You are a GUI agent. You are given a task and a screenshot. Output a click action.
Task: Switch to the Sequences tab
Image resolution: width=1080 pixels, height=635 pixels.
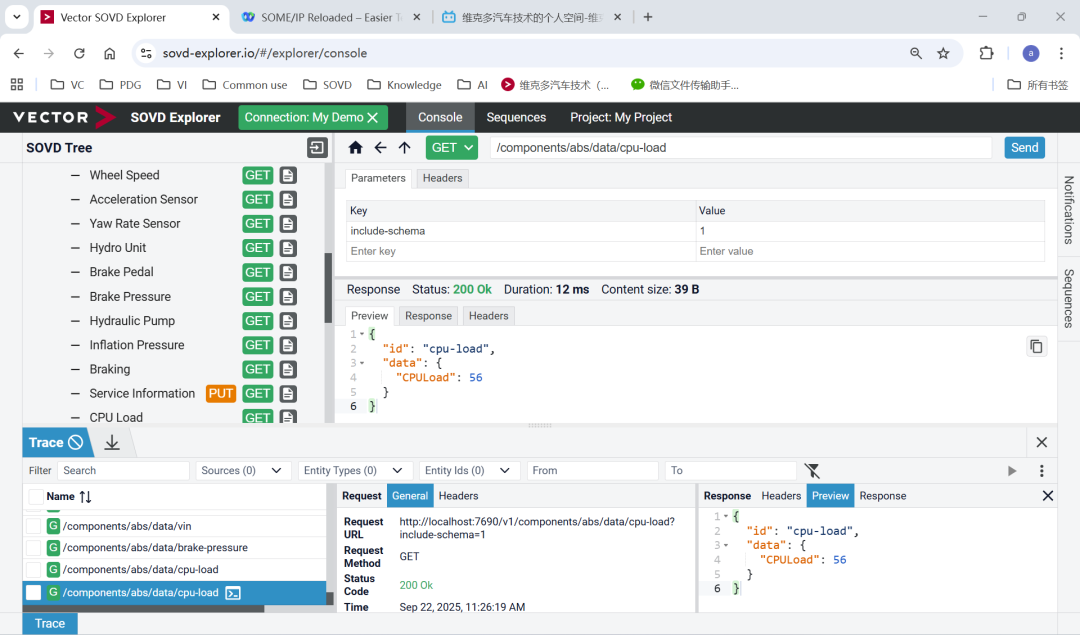point(516,117)
